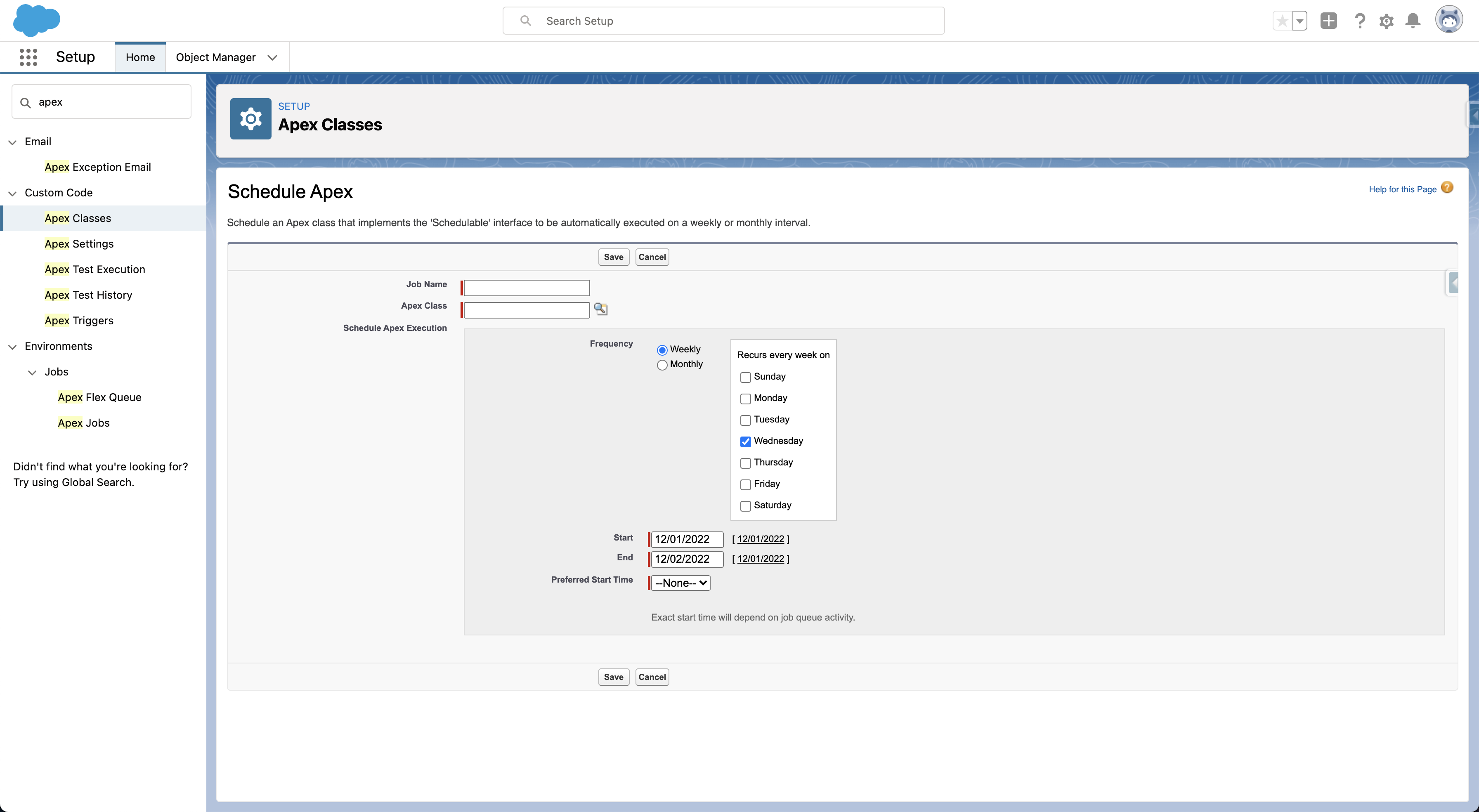Viewport: 1479px width, 812px height.
Task: Select the Weekly frequency radio button
Action: click(662, 350)
